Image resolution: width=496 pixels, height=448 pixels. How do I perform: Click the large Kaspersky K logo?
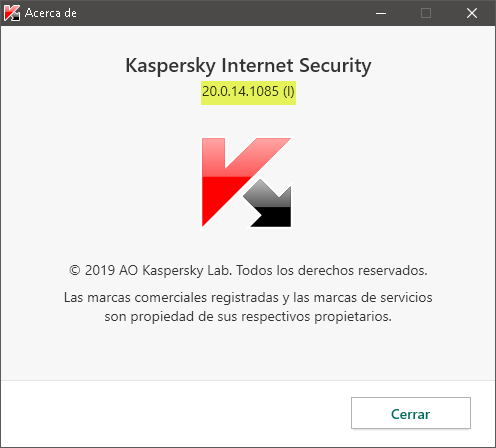(246, 182)
